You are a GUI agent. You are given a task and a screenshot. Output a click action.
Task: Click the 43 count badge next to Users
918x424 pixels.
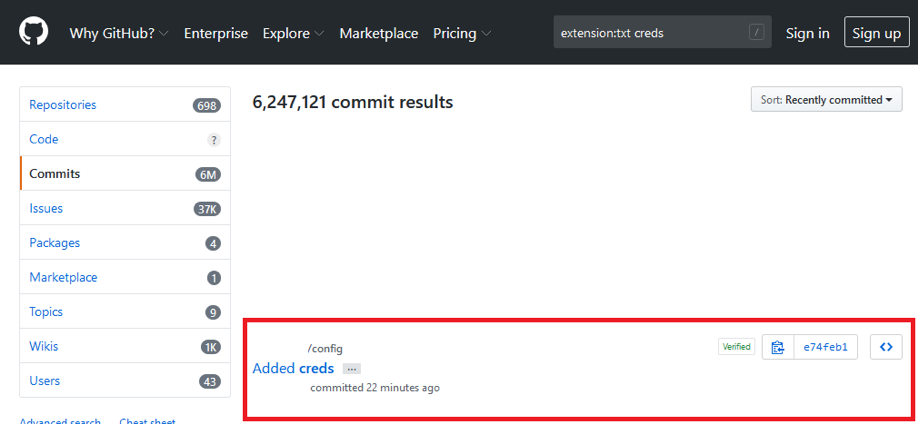(210, 382)
